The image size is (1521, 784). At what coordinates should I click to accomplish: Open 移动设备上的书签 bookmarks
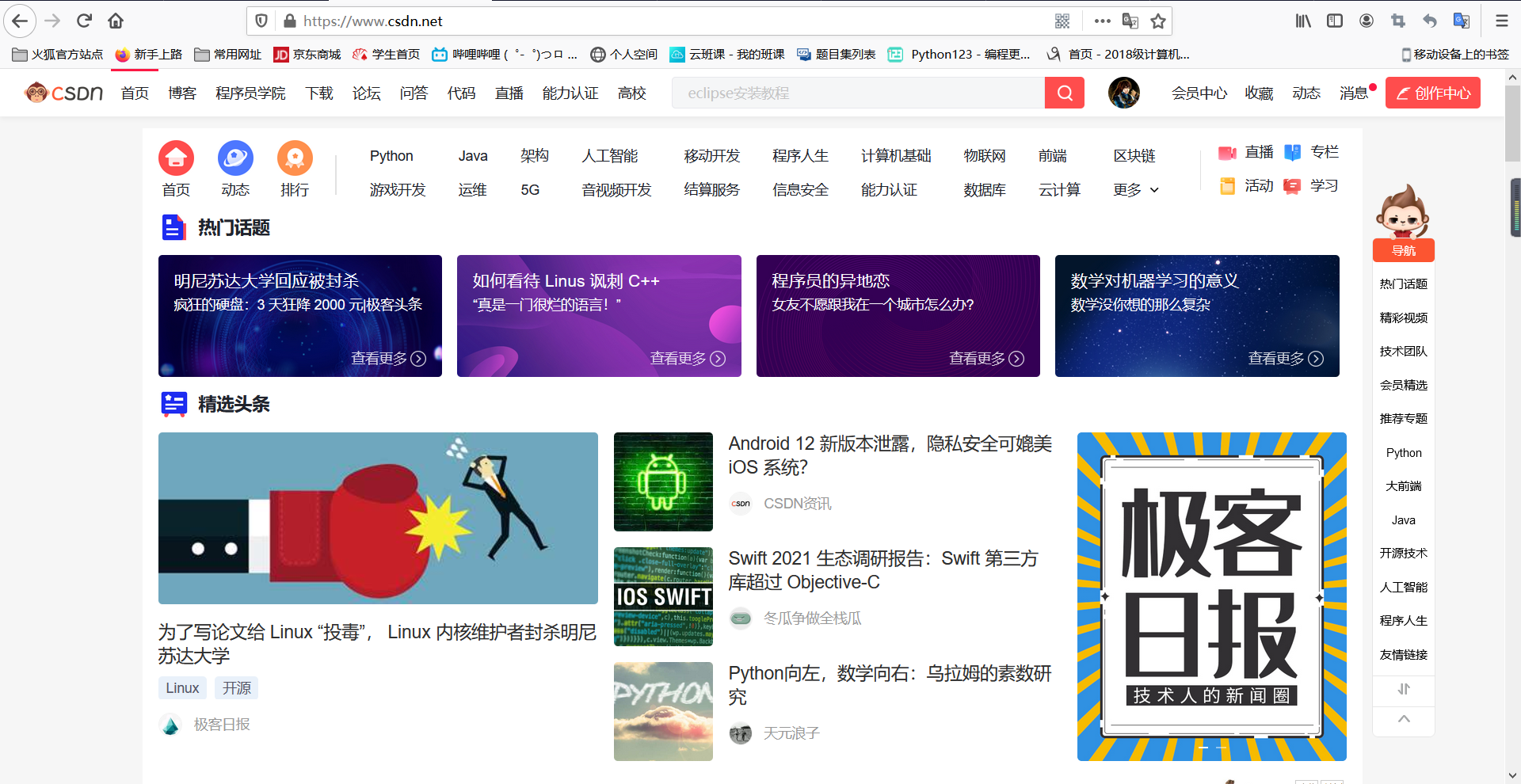pos(1455,54)
